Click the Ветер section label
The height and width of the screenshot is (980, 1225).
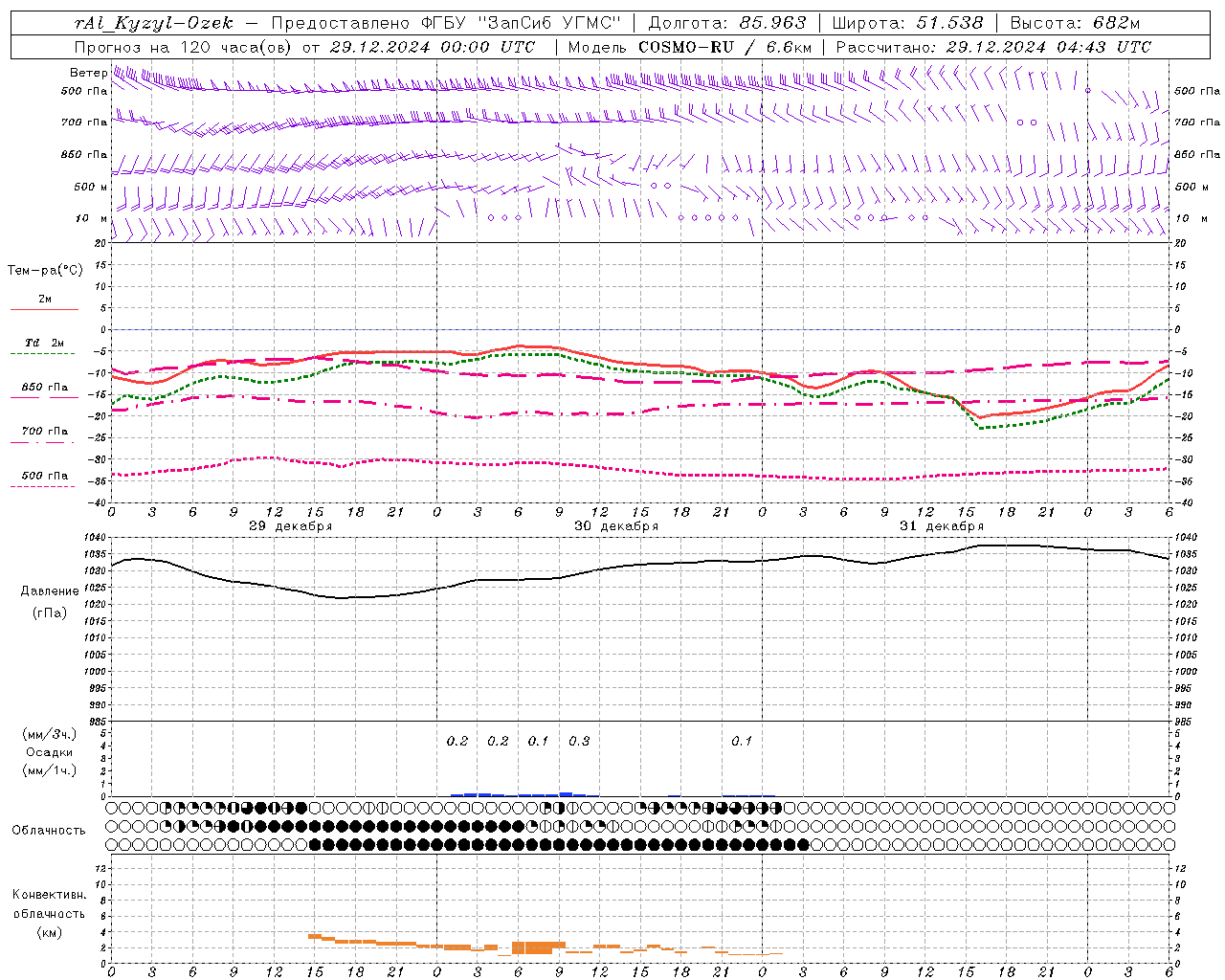click(x=89, y=73)
